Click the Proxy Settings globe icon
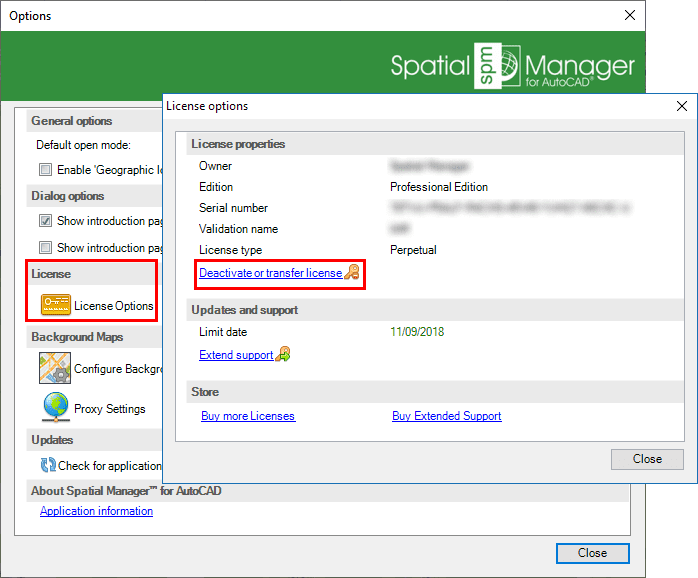This screenshot has height=578, width=698. [x=54, y=408]
